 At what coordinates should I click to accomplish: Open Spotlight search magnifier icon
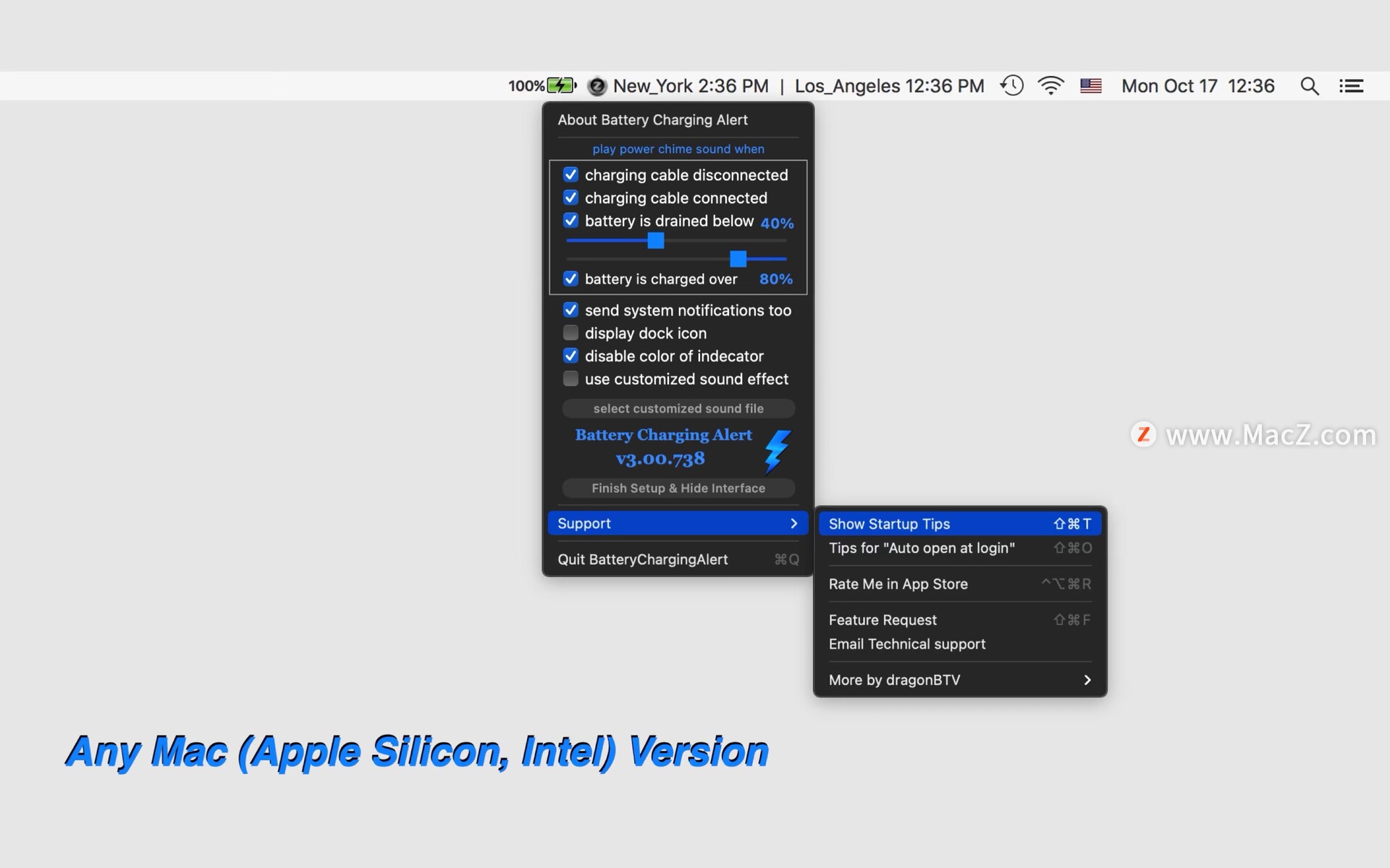(x=1309, y=86)
